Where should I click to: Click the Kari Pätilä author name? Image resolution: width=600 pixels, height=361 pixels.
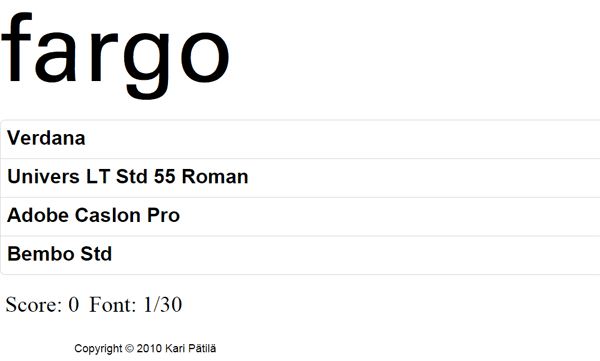191,349
